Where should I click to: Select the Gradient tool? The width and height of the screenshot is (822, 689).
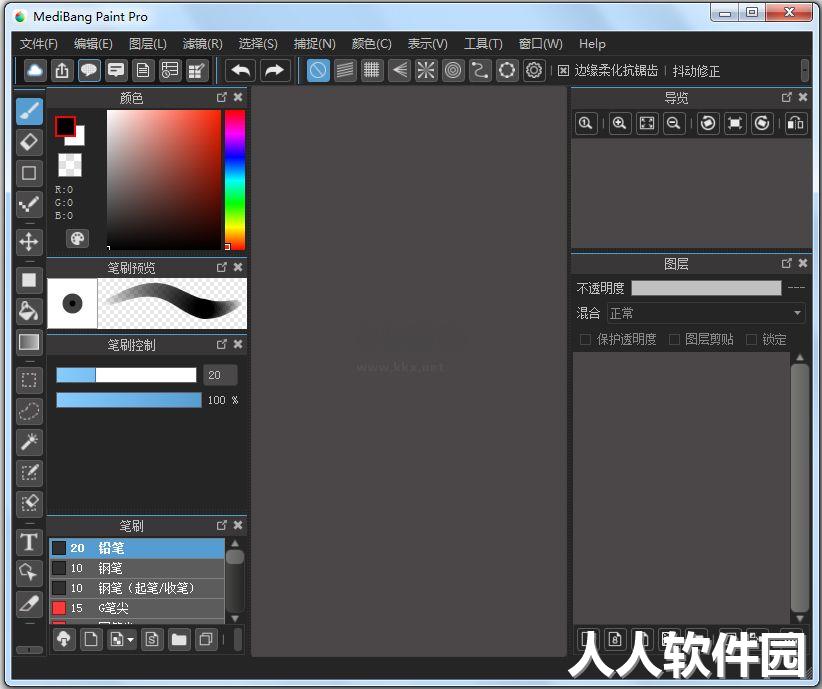29,342
